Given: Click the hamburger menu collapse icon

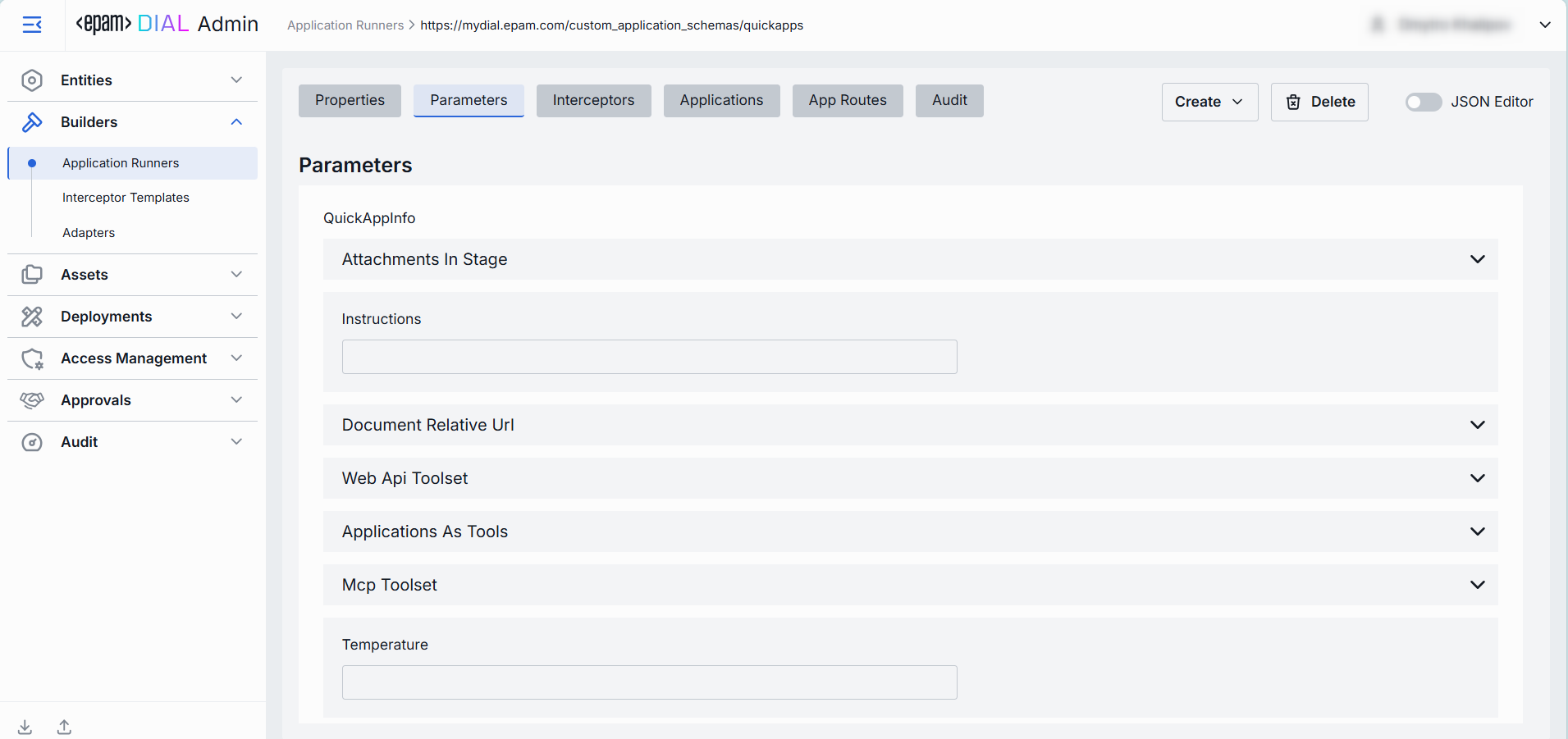Looking at the screenshot, I should [x=32, y=25].
